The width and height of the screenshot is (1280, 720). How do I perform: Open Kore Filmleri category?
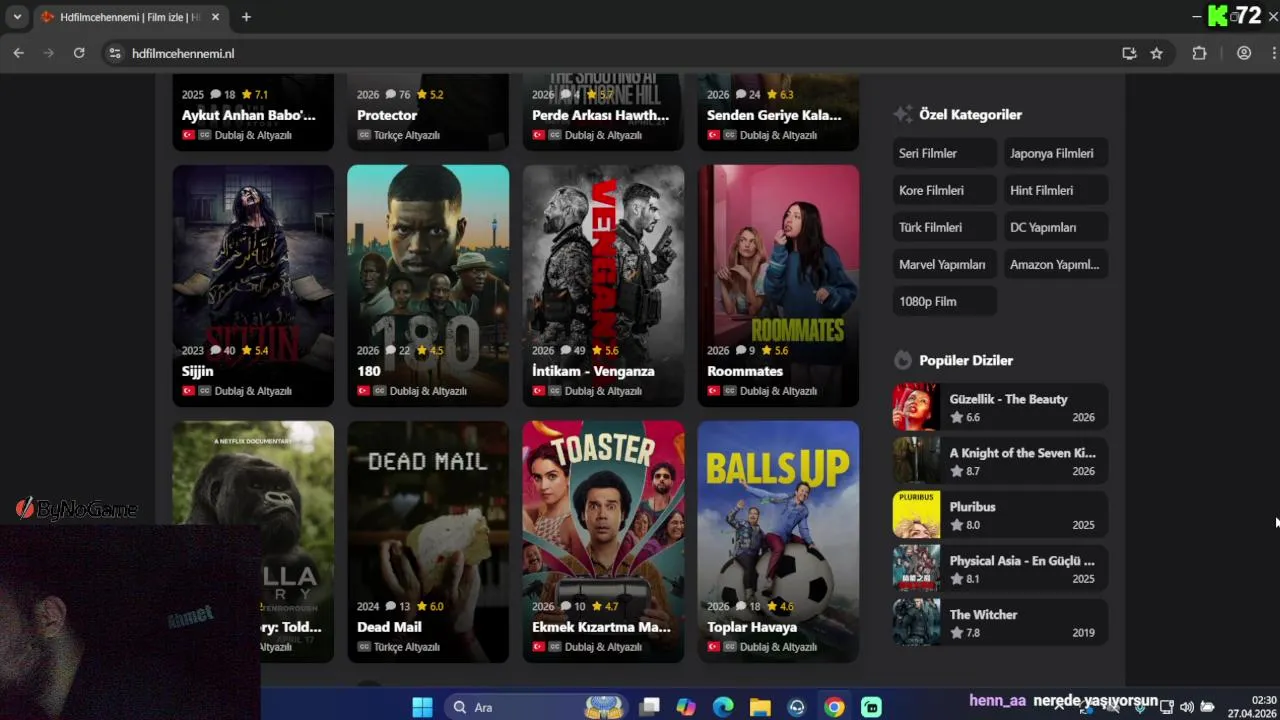tap(945, 190)
